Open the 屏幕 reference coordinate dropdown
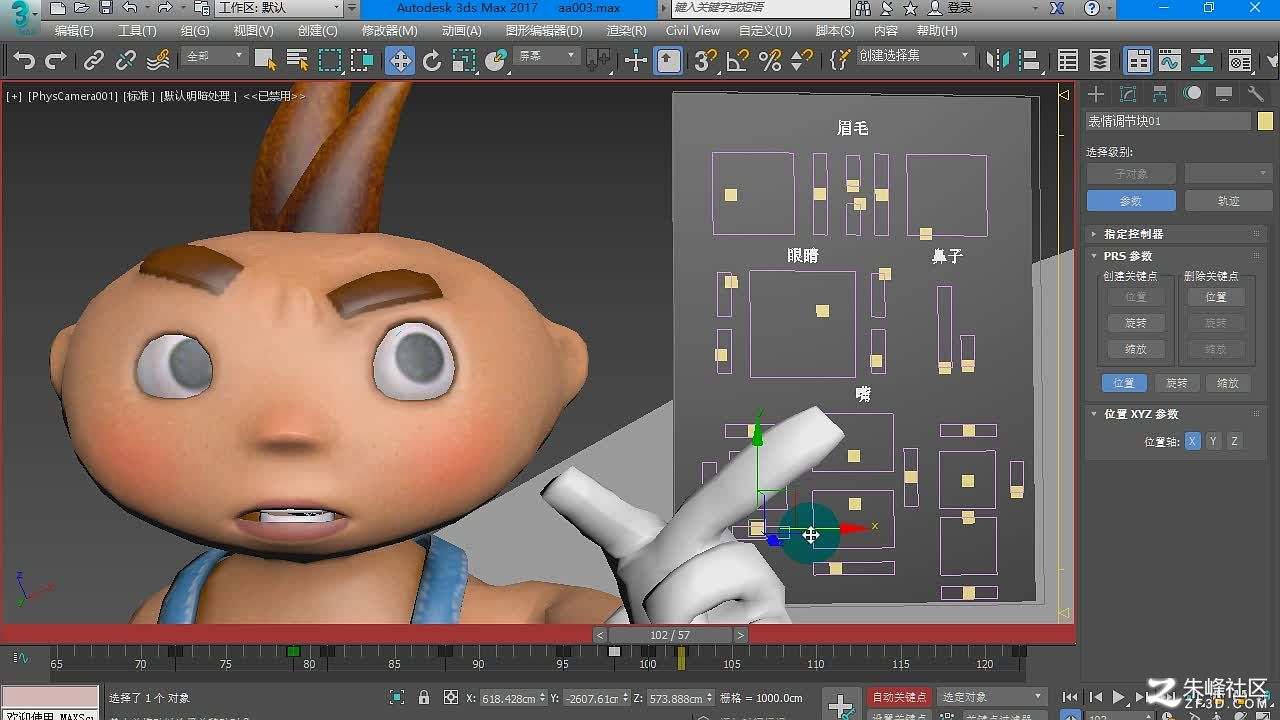This screenshot has height=720, width=1280. pyautogui.click(x=546, y=56)
